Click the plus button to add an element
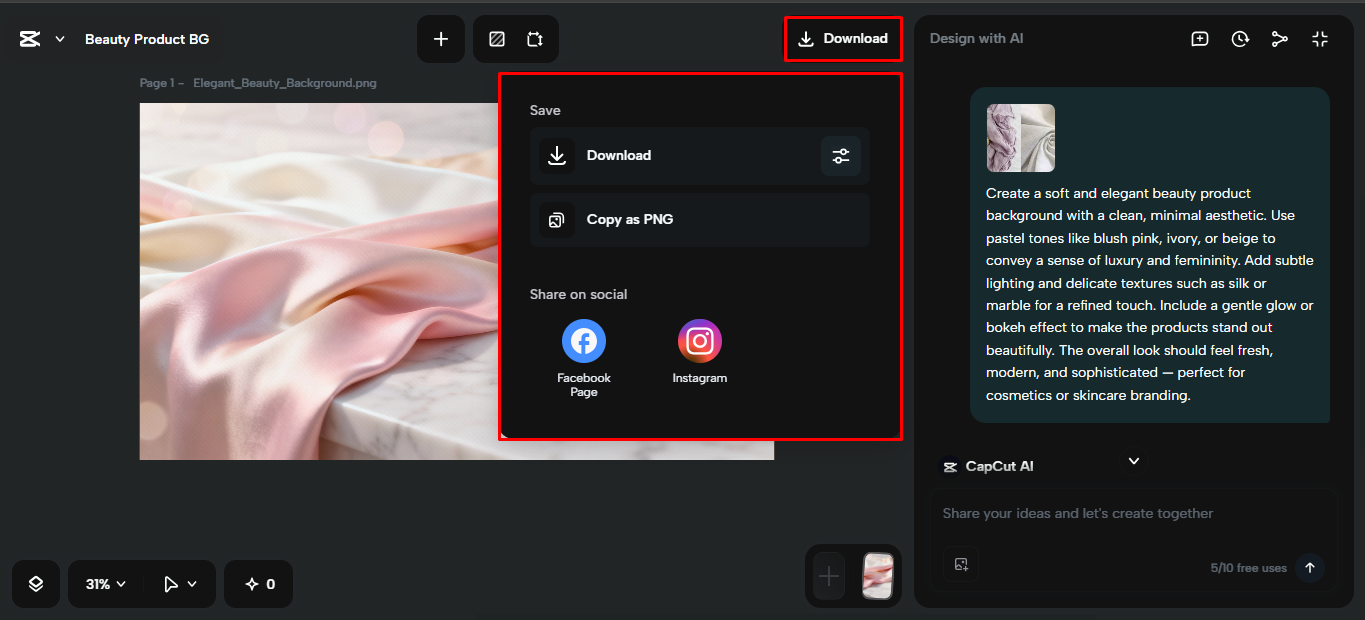The width and height of the screenshot is (1365, 620). click(440, 38)
